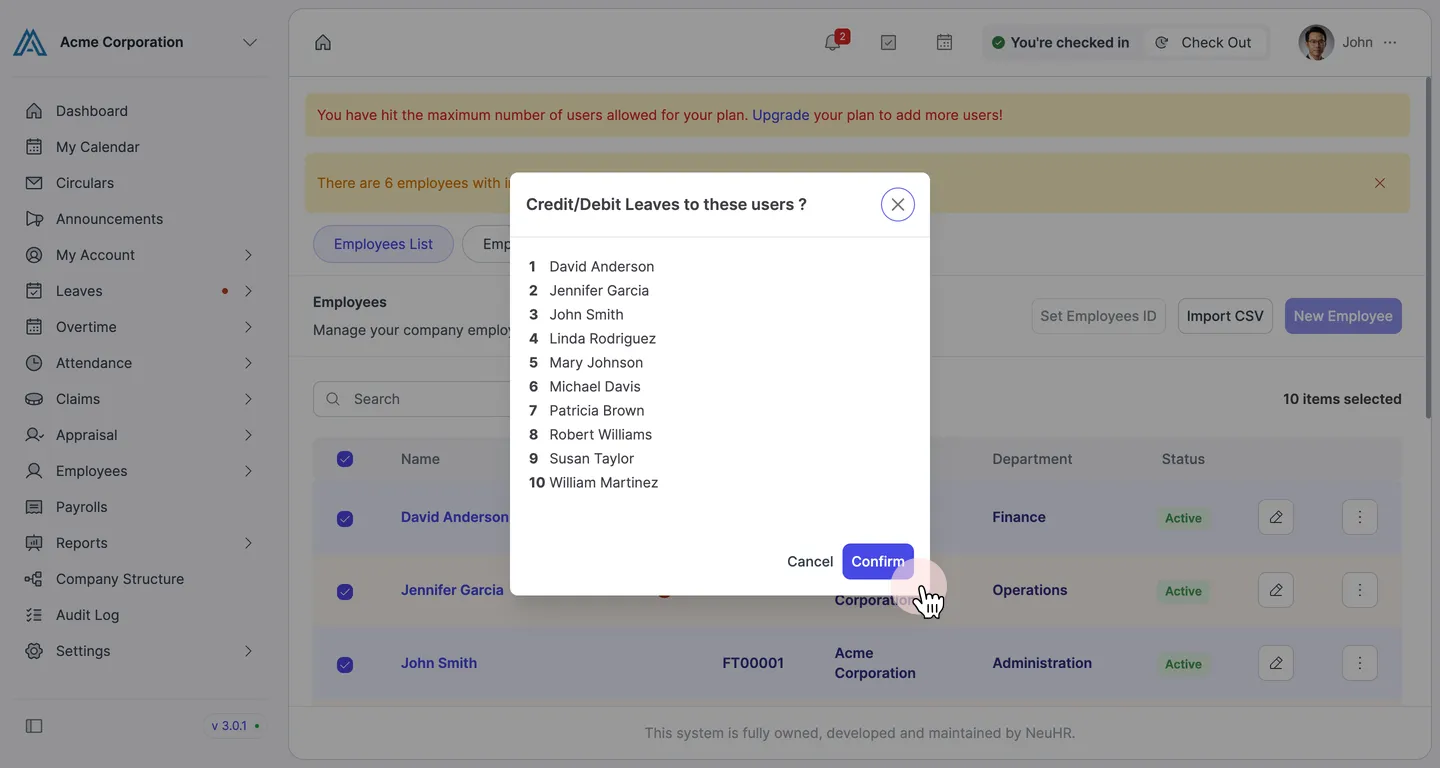Click the Dashboard house icon in sidebar

click(x=34, y=111)
